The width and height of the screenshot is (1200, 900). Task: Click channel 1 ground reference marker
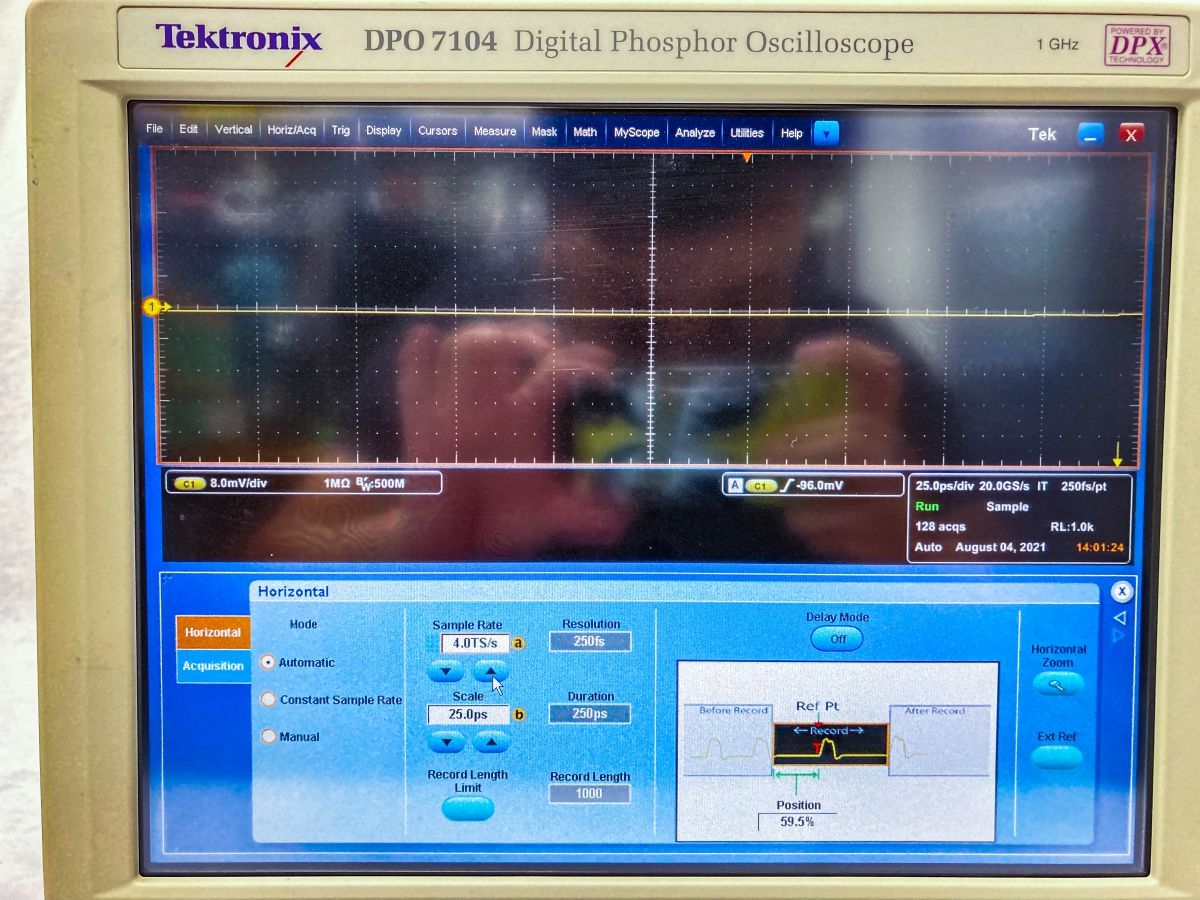pos(154,307)
